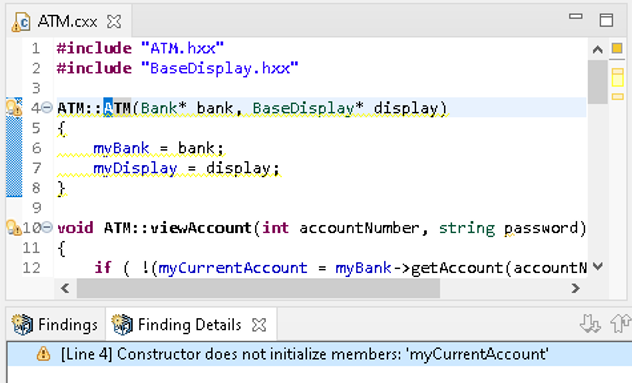Go to previous finding with up arrow

pos(620,324)
